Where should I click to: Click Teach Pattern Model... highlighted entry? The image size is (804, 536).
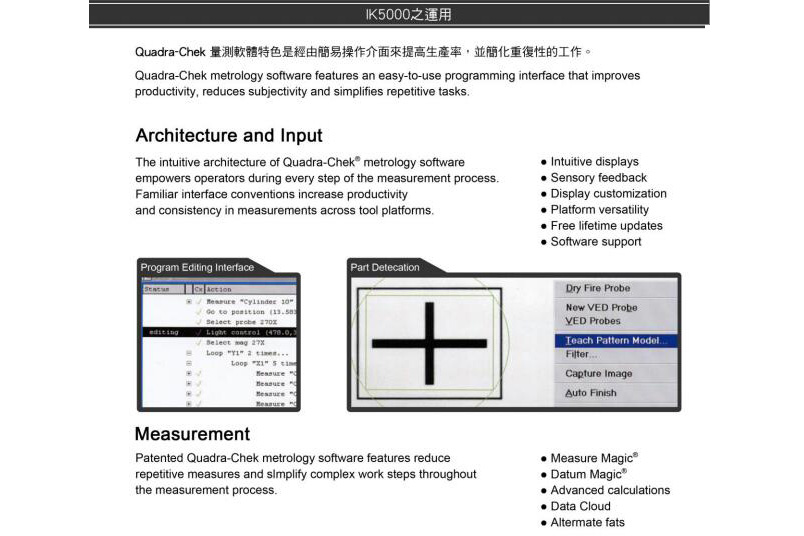616,341
